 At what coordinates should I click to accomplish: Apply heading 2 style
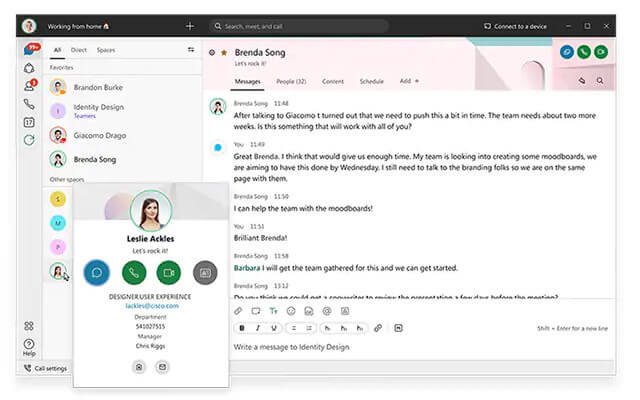344,328
